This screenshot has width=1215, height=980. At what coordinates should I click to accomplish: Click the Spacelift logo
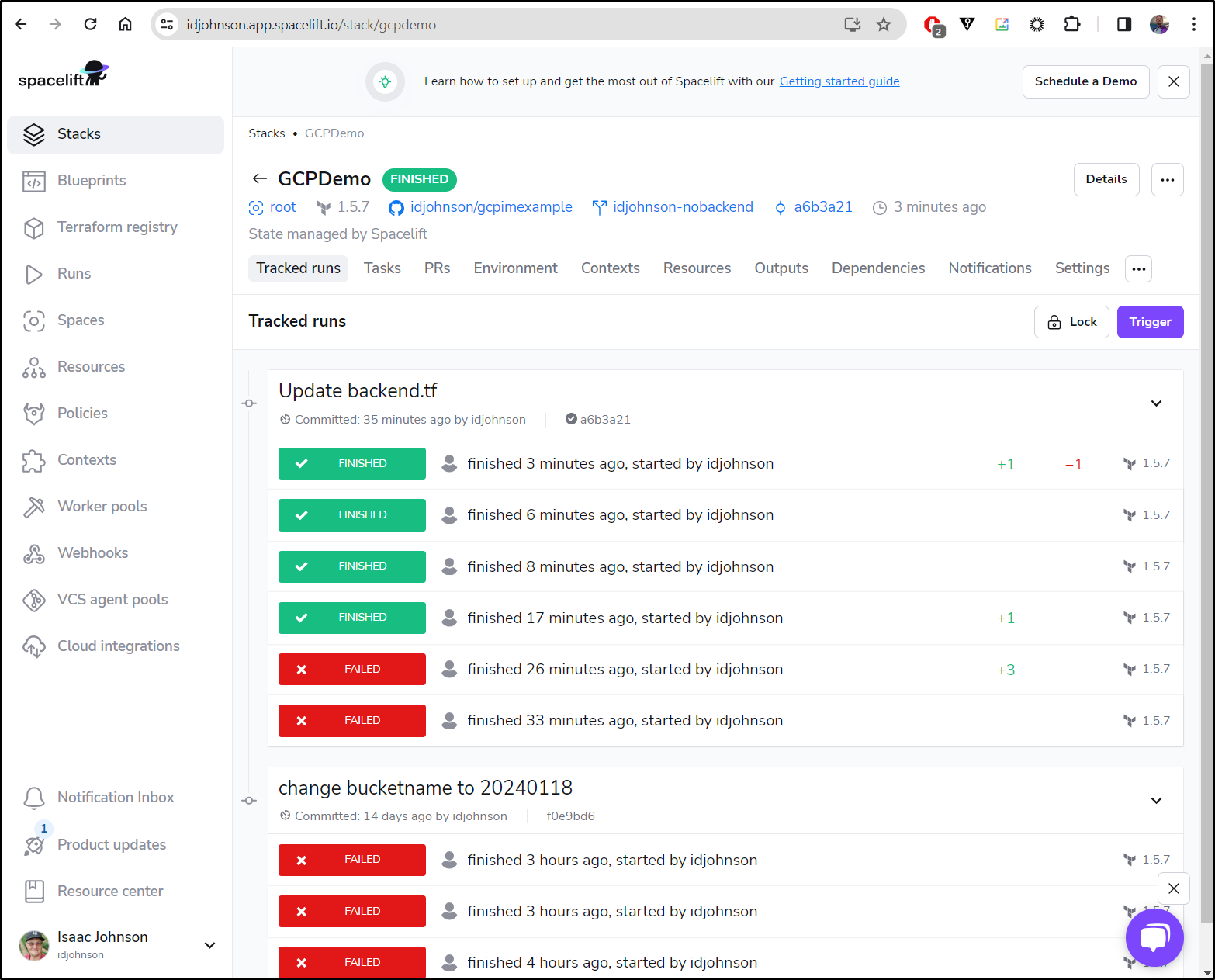point(64,75)
